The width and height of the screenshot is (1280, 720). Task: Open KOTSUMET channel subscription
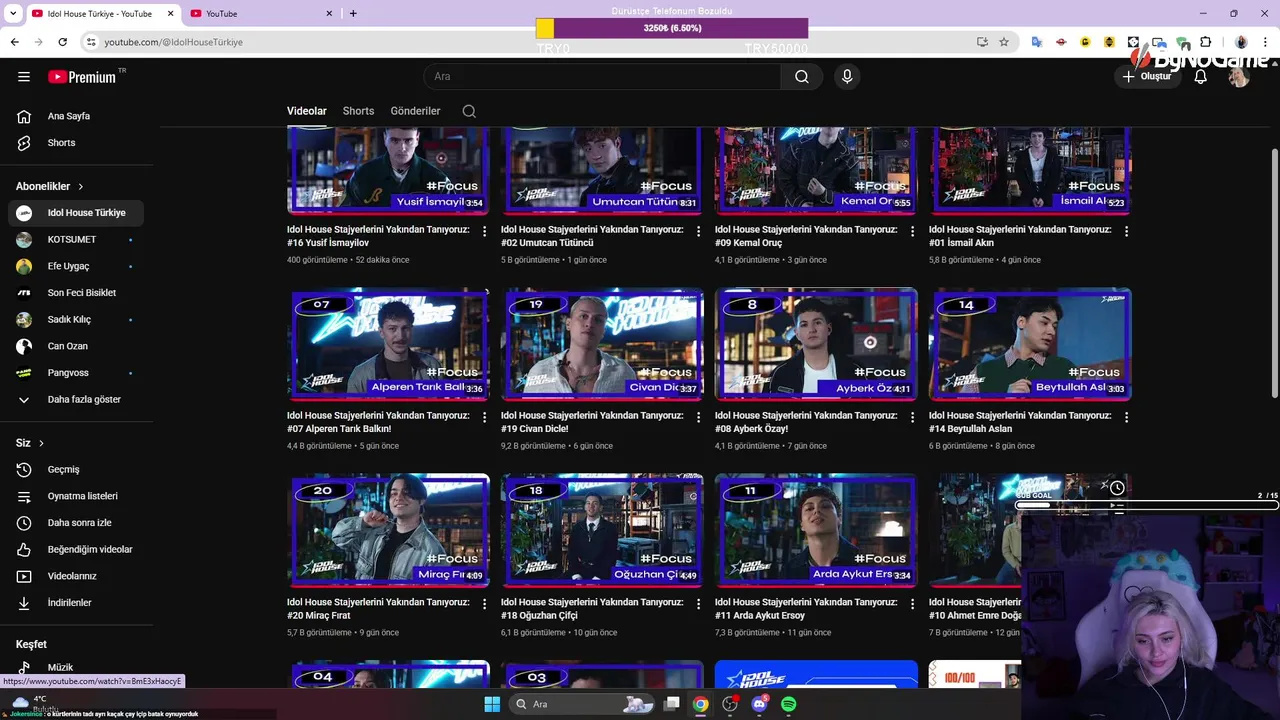pos(76,240)
